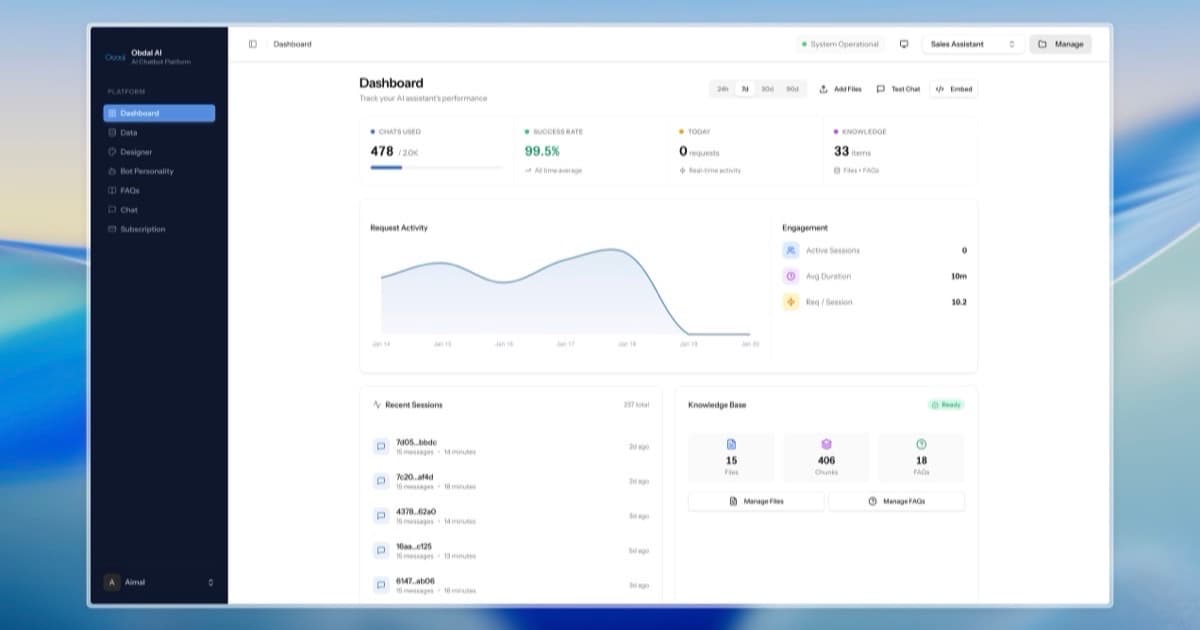Click the user avatar 'A' in sidebar

click(112, 582)
